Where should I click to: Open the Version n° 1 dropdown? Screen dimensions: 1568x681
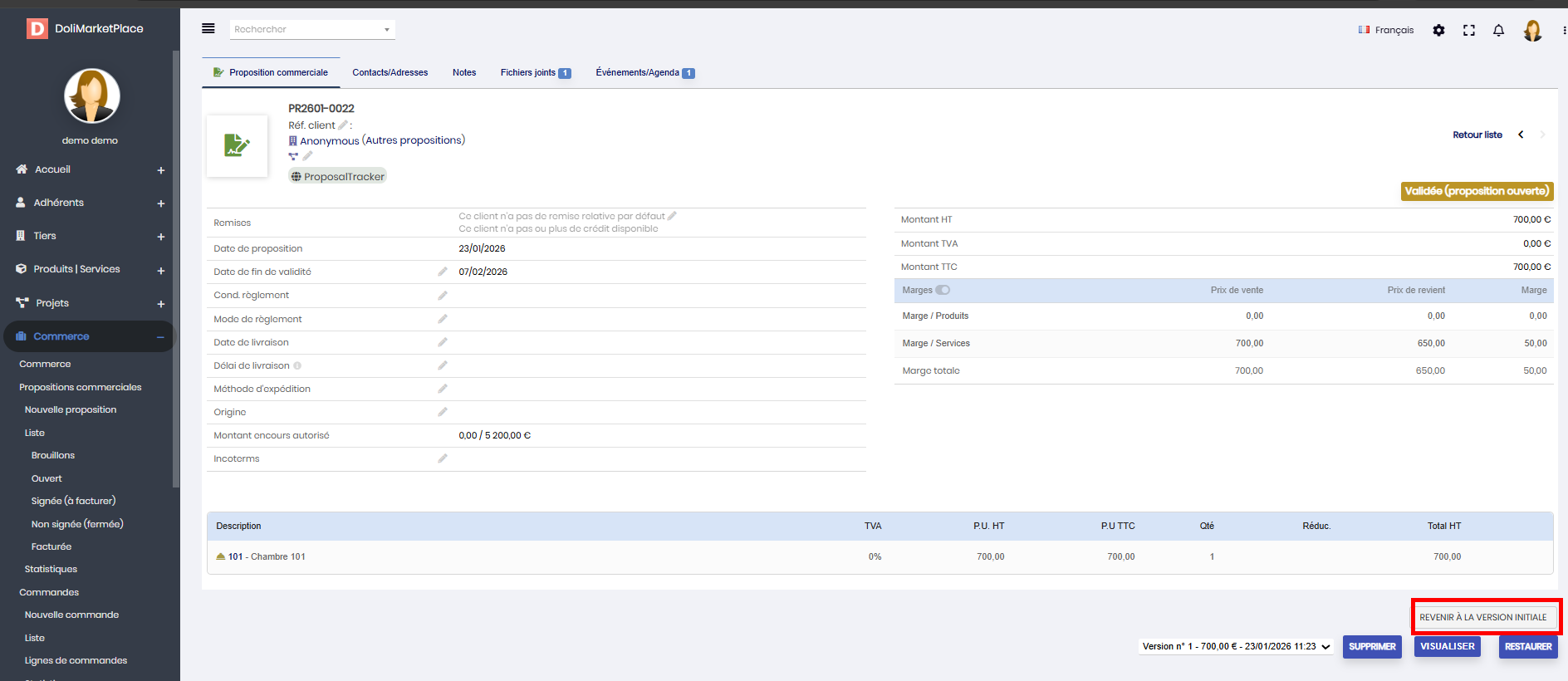(x=1237, y=646)
